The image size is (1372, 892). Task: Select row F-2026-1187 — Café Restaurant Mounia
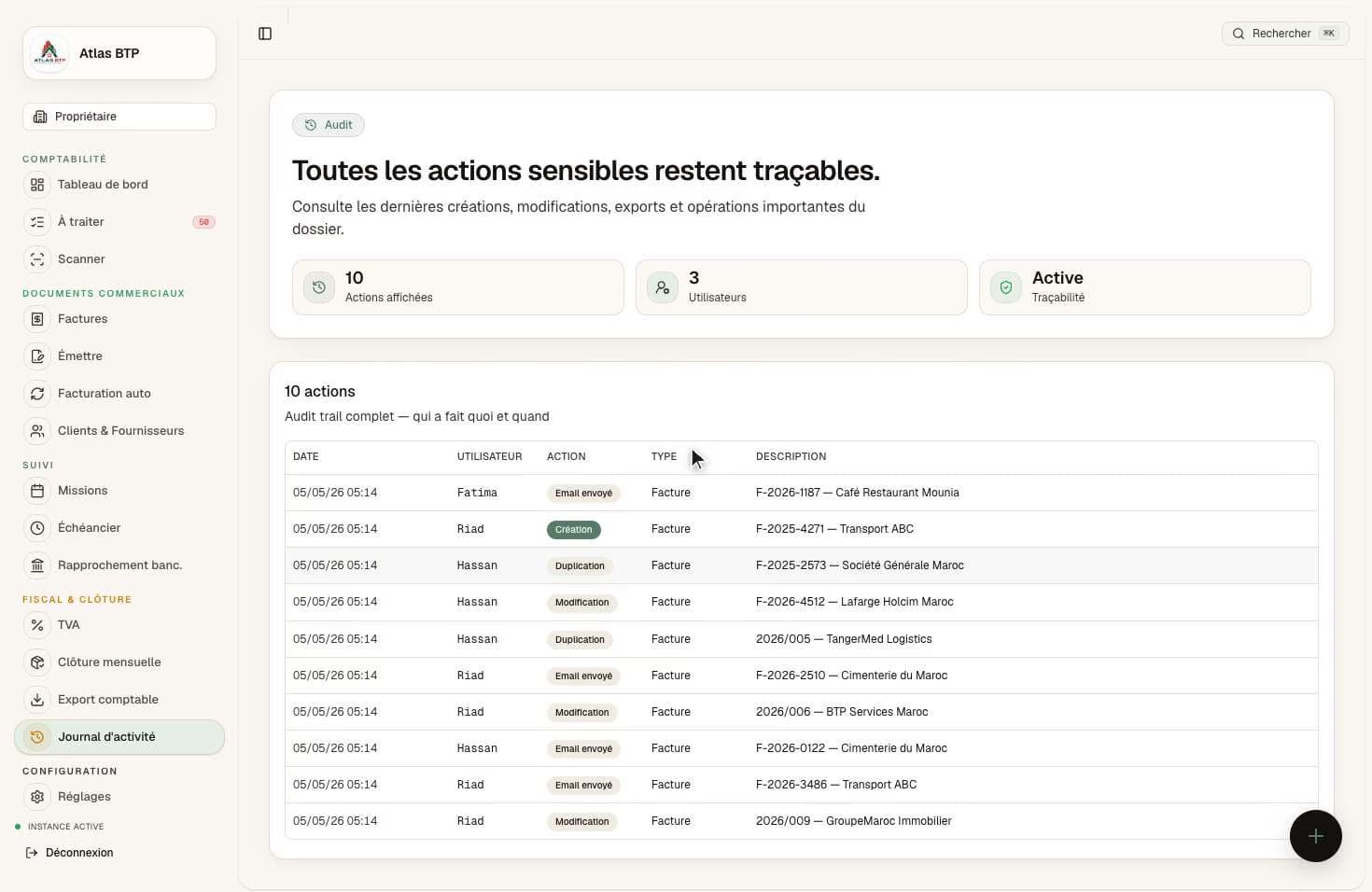coord(802,493)
